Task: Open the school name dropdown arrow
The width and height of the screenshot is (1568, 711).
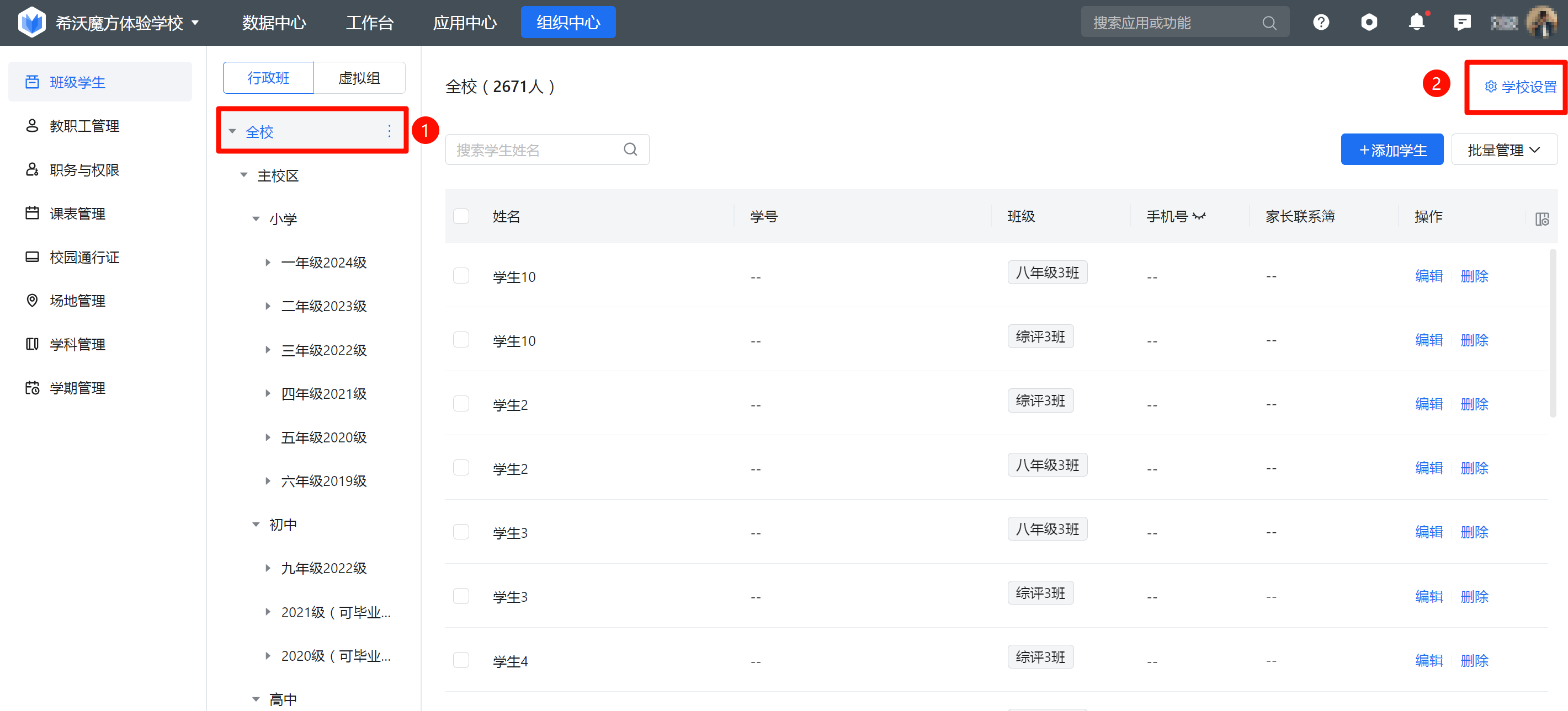Action: (195, 23)
